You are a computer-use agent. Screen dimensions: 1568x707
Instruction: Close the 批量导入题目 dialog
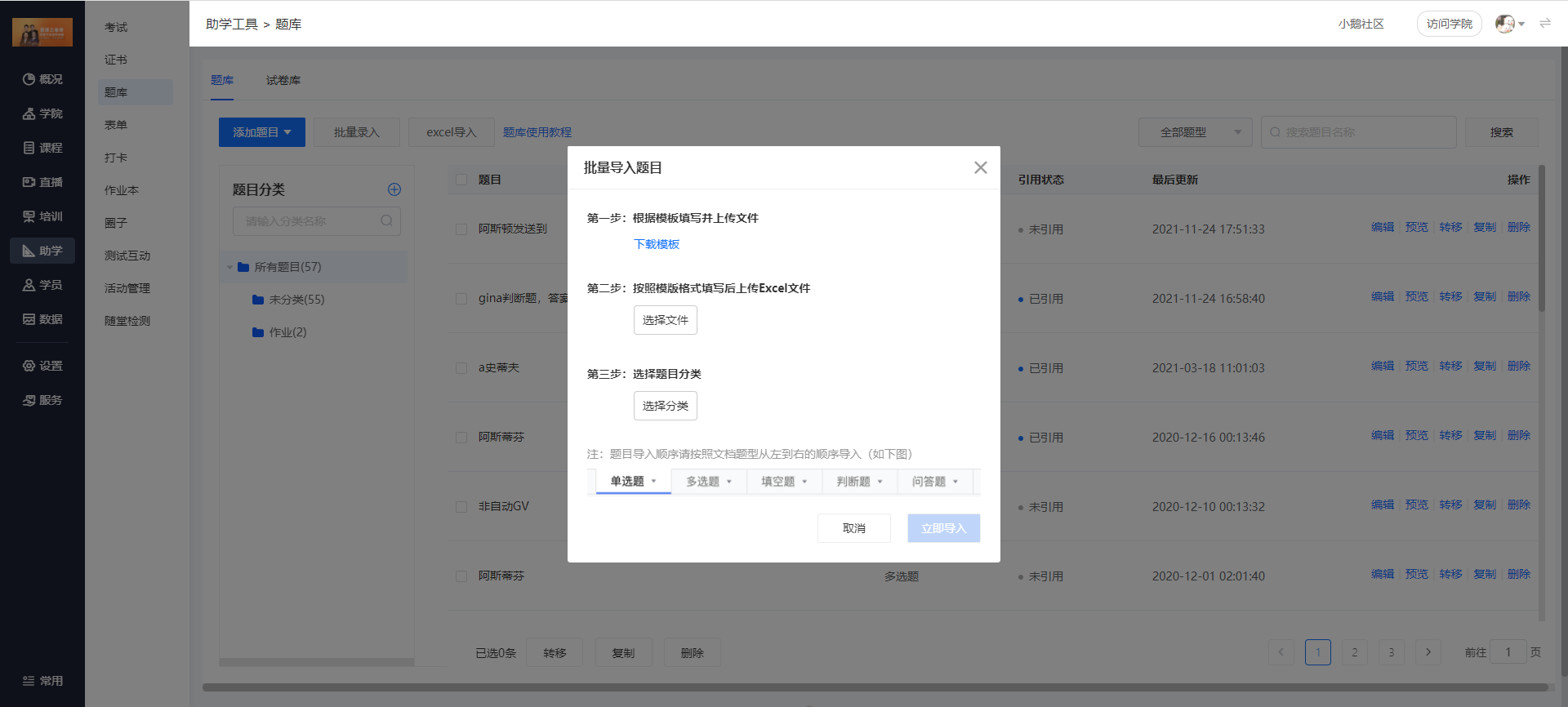click(x=980, y=167)
